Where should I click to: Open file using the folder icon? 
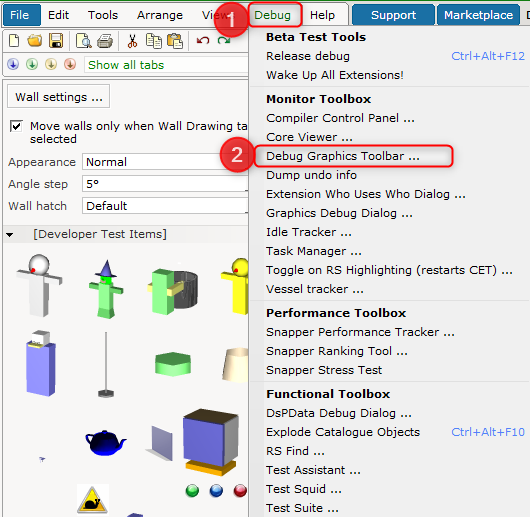[x=35, y=41]
